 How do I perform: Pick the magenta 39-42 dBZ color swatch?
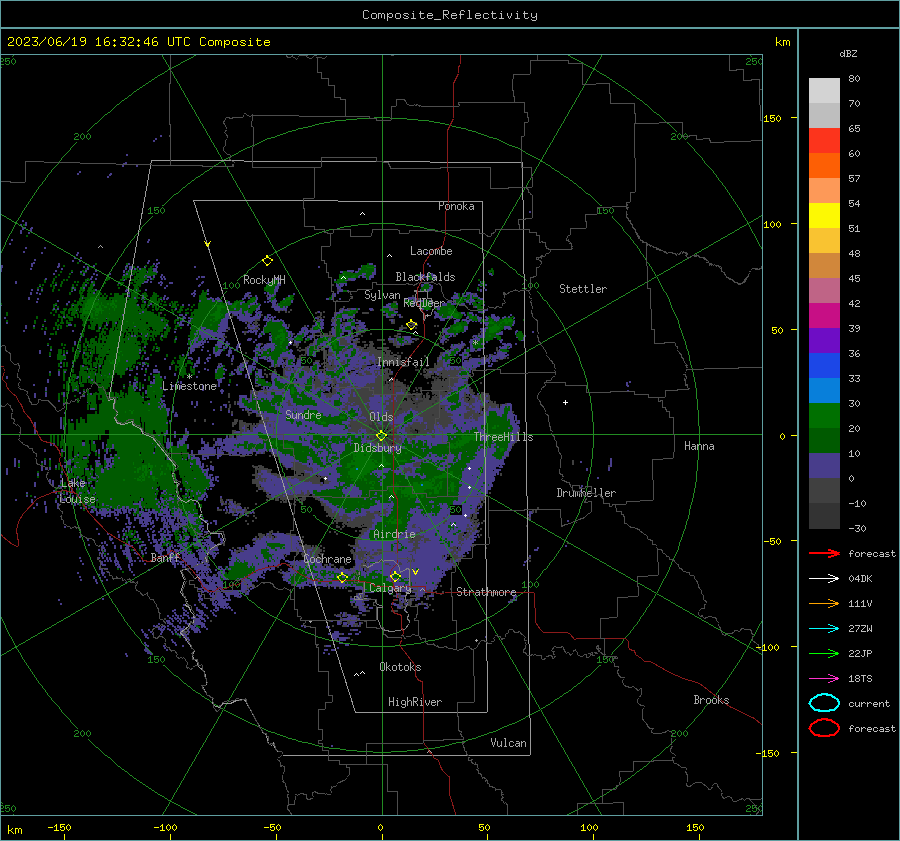[x=824, y=316]
